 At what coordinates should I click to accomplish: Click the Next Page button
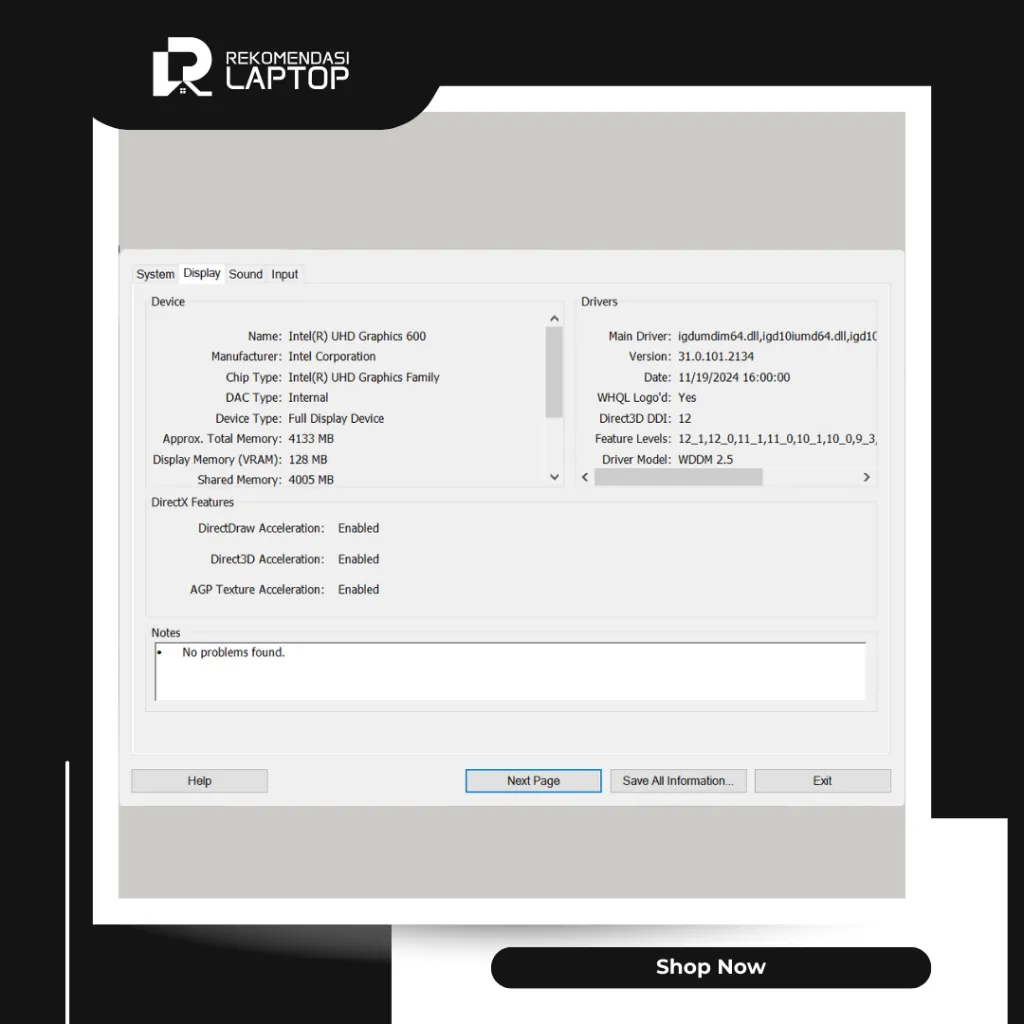tap(532, 780)
